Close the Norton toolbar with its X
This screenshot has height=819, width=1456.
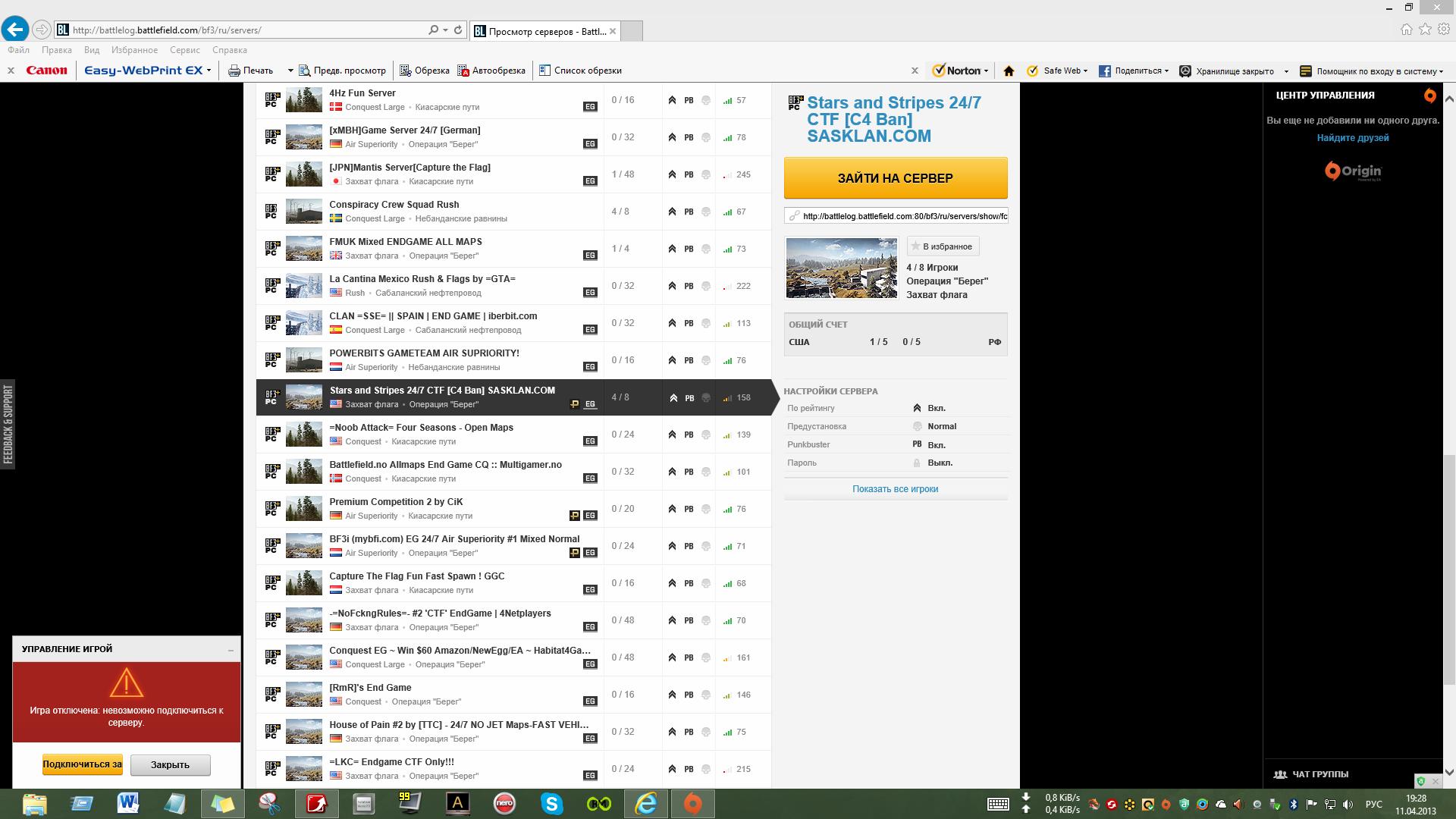click(x=915, y=71)
